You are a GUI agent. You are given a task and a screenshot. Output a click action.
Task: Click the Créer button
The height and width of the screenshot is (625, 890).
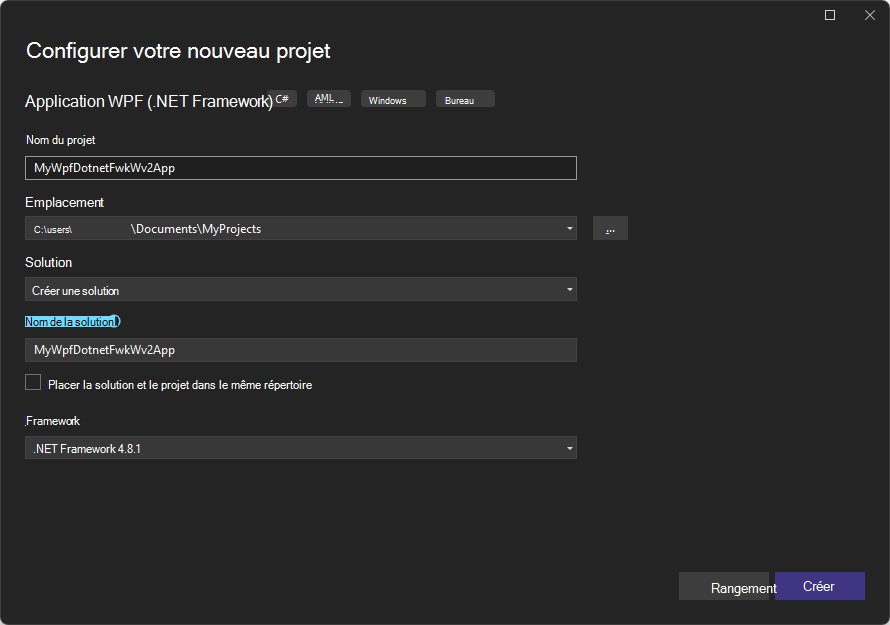coord(820,586)
